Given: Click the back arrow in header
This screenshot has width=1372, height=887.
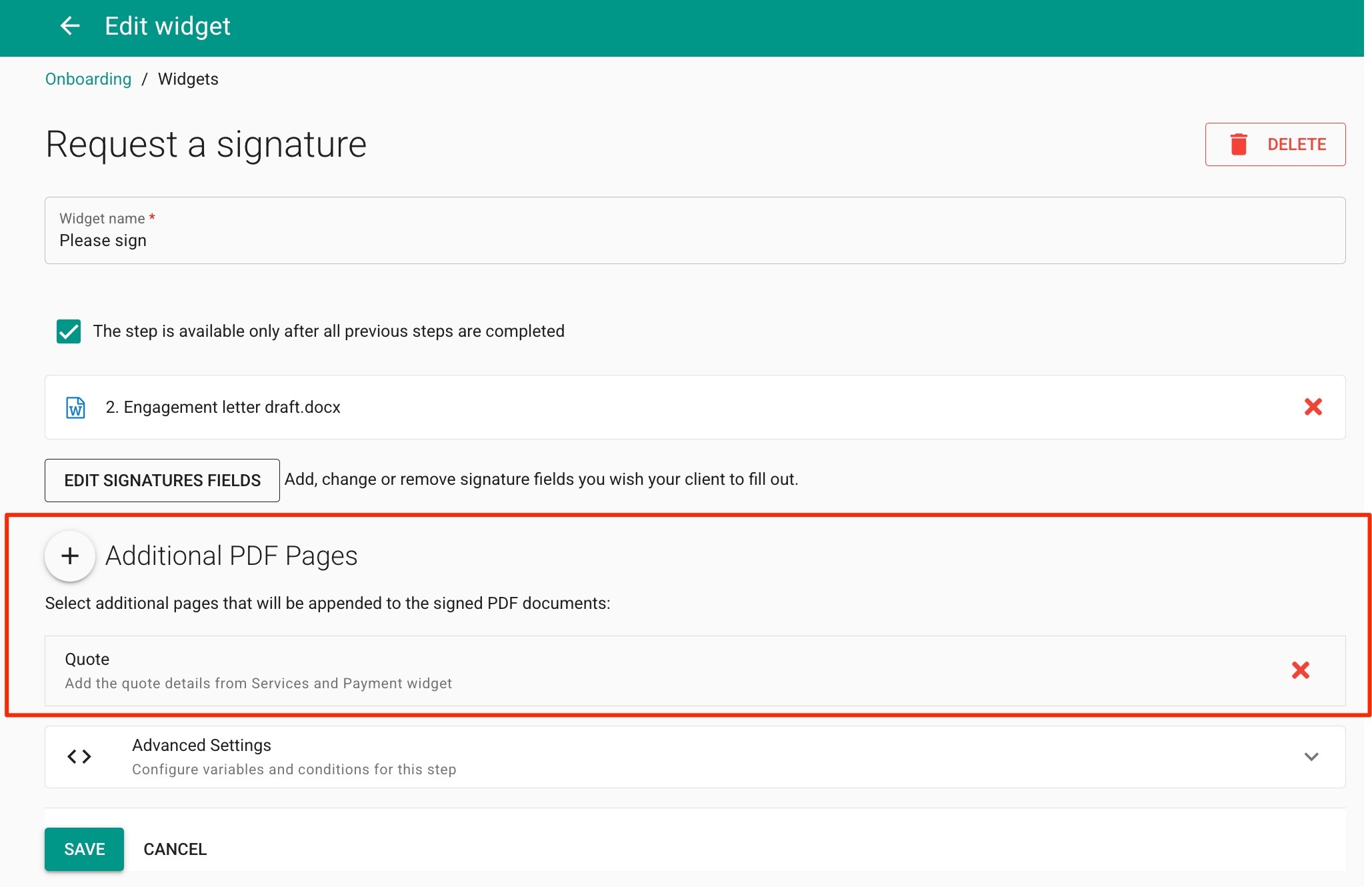Looking at the screenshot, I should 69,26.
